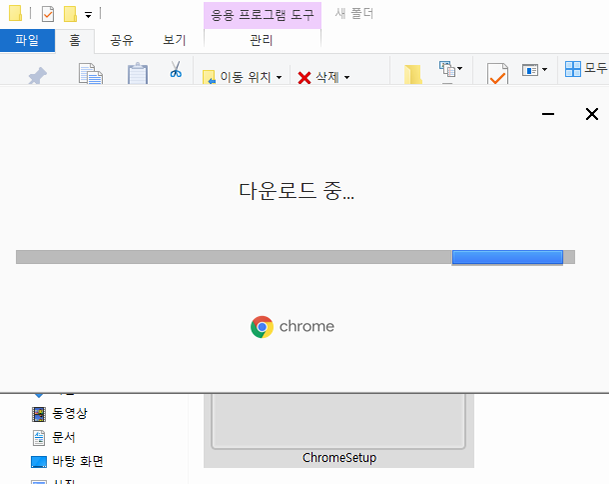
Task: Open the new item dropdown icon
Action: [451, 69]
